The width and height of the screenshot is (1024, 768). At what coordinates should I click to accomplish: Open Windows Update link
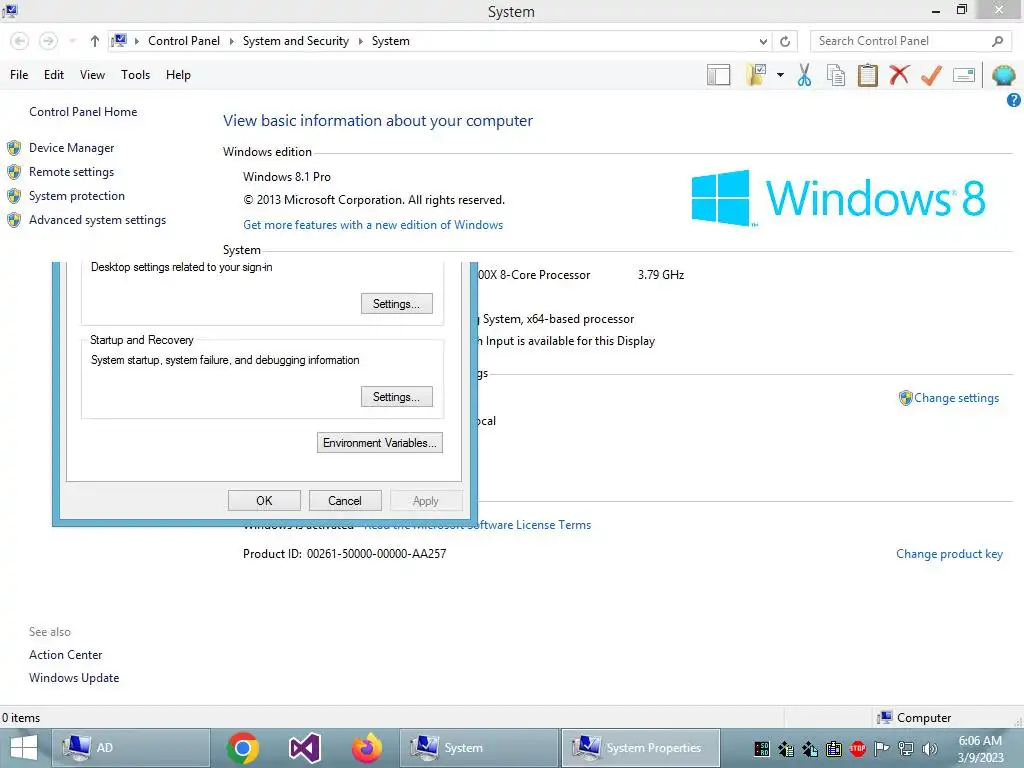pyautogui.click(x=74, y=678)
